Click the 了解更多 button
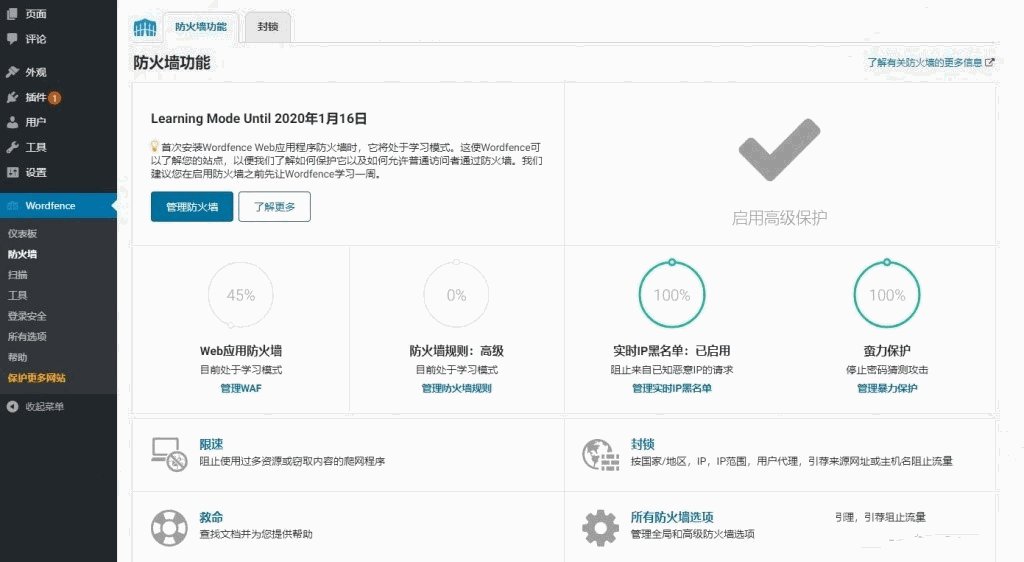Image resolution: width=1024 pixels, height=562 pixels. (x=274, y=207)
